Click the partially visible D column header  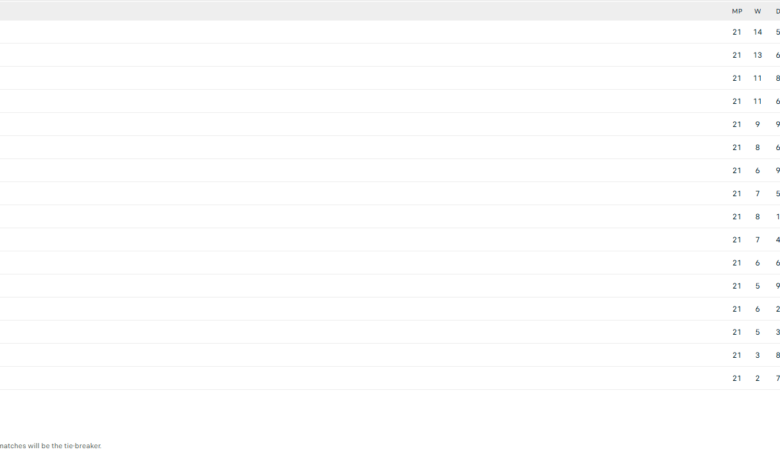[777, 11]
